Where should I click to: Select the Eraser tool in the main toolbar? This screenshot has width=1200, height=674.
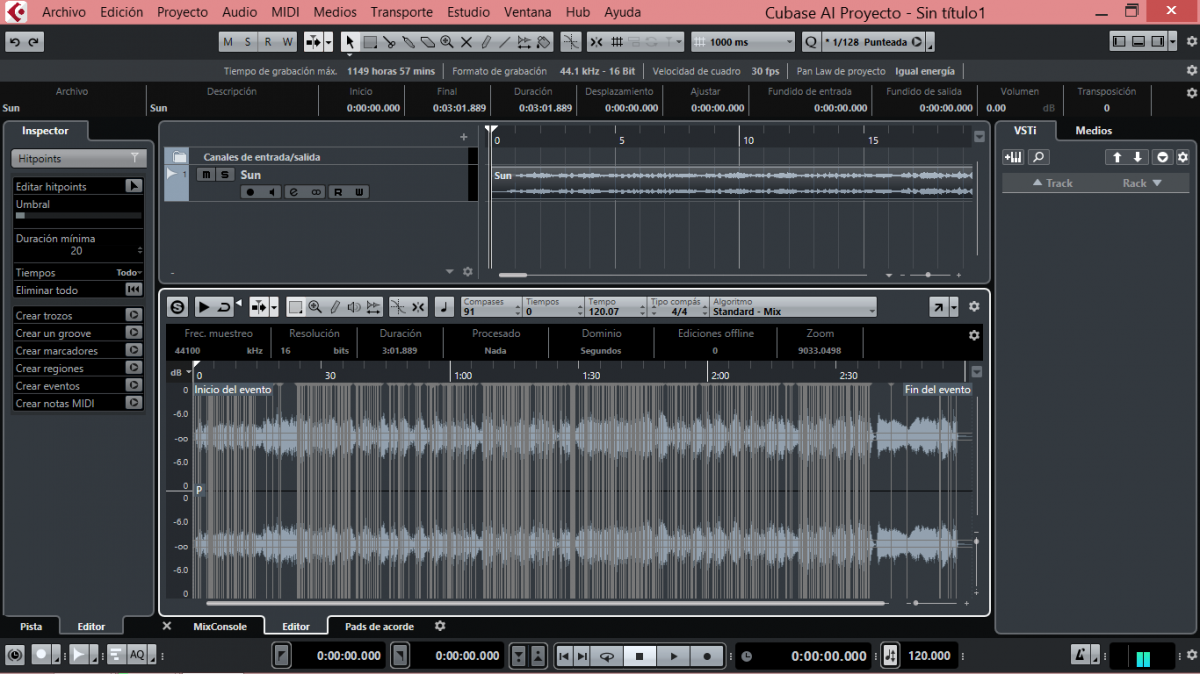click(427, 42)
